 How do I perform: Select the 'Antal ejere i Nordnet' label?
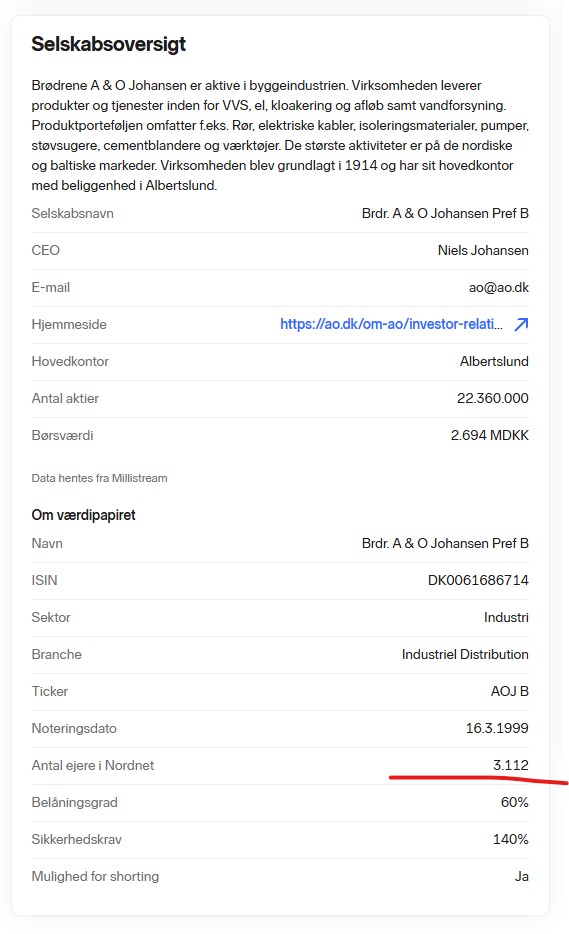pos(93,765)
